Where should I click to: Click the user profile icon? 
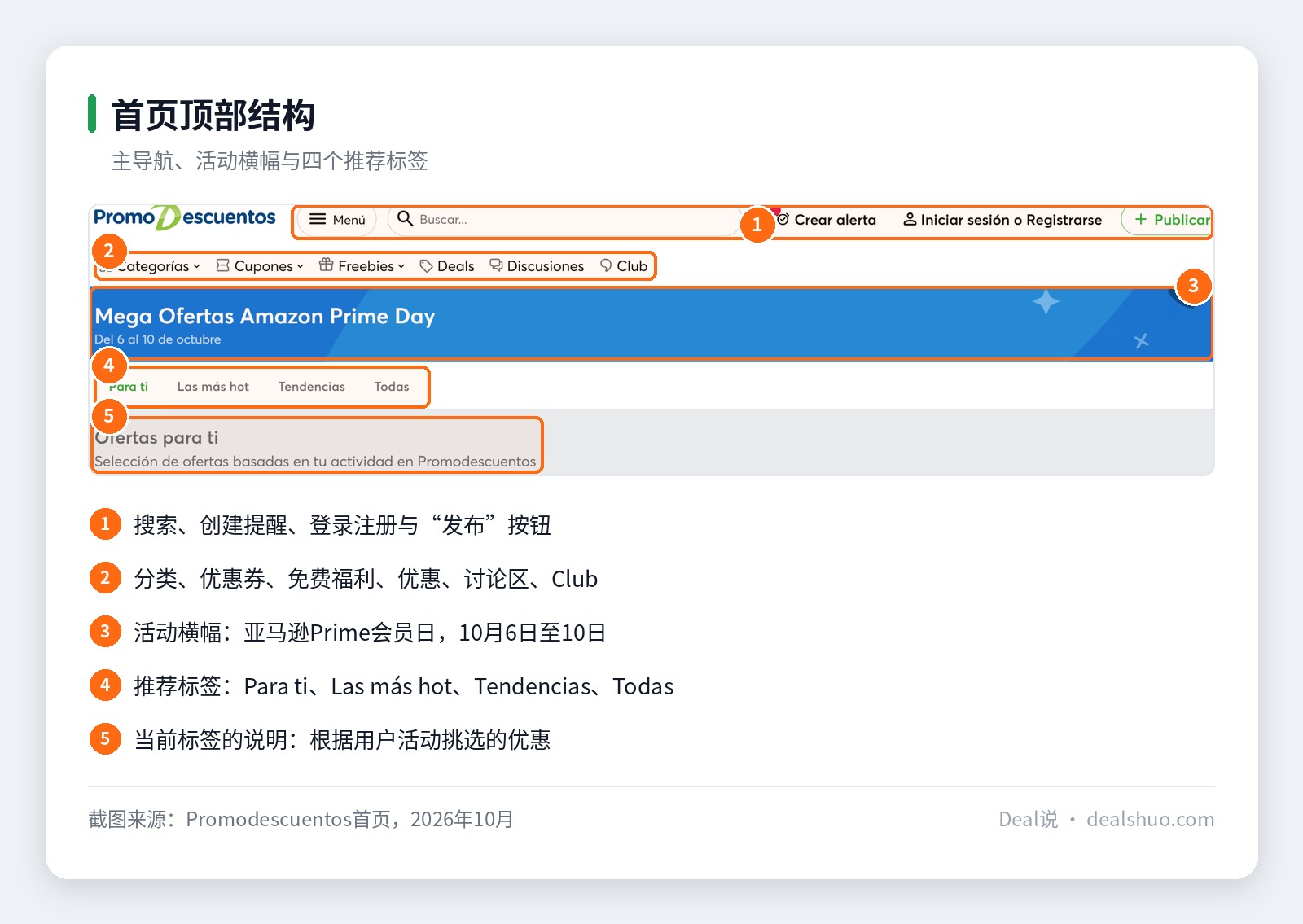(x=910, y=219)
